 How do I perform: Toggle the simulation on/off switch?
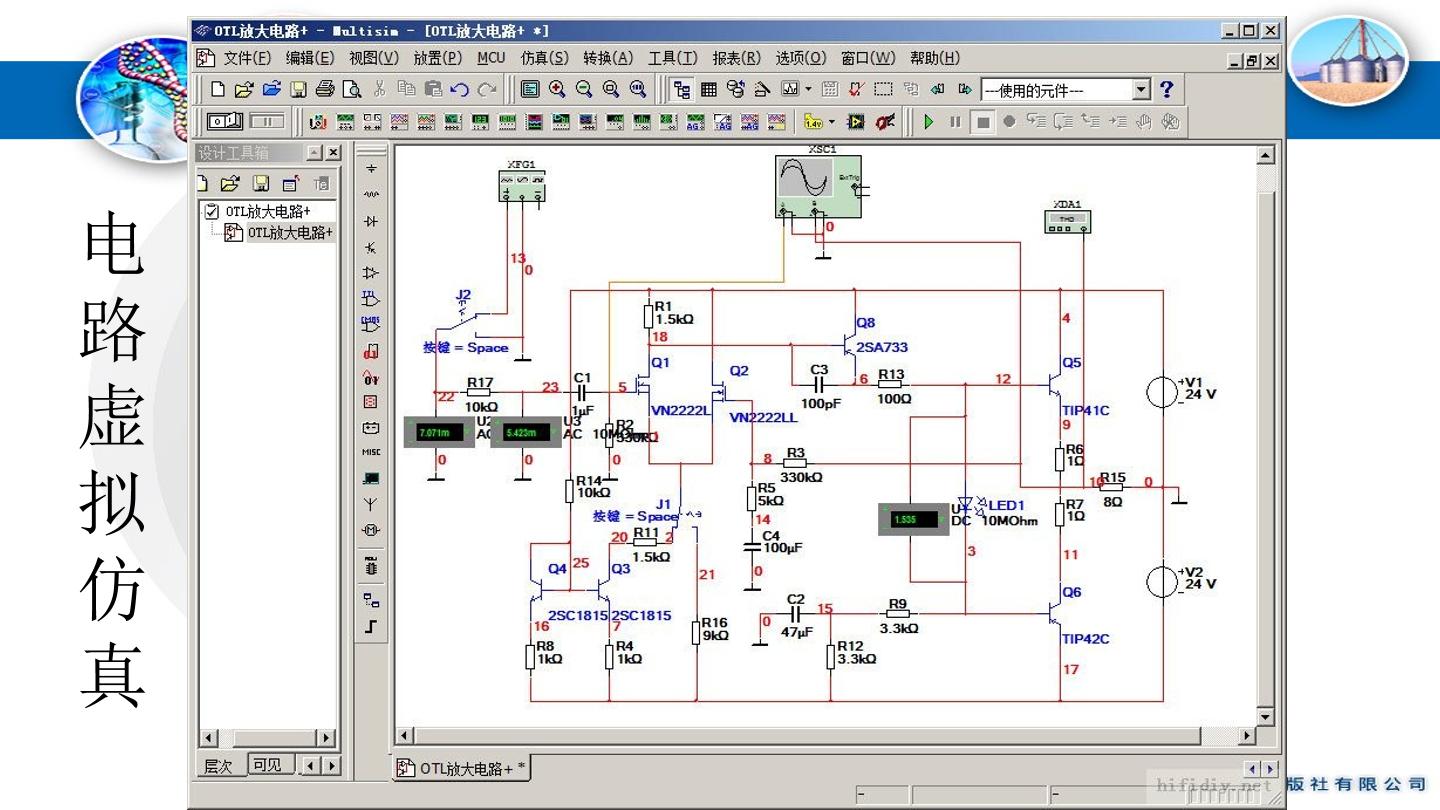tap(225, 122)
